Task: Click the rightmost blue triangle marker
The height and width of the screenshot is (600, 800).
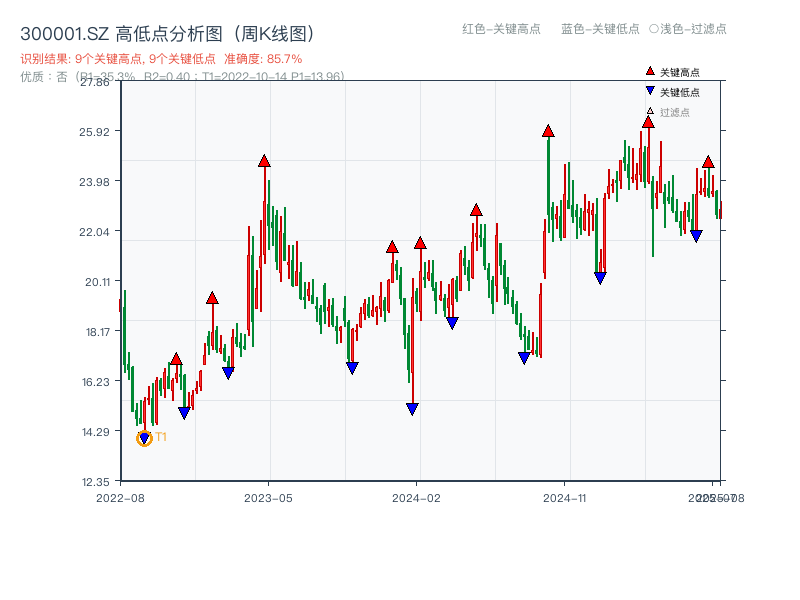Action: pos(697,234)
